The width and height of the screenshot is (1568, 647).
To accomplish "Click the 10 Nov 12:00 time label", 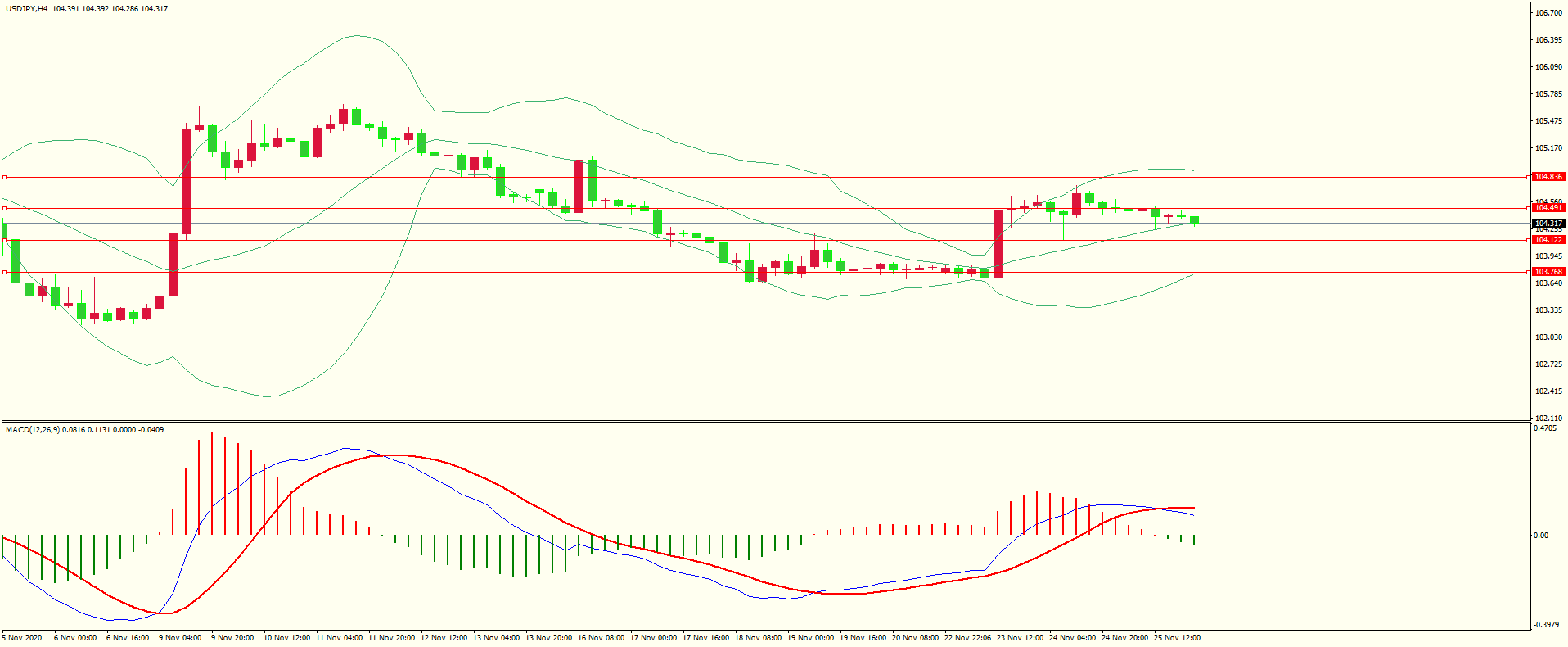I will click(286, 638).
